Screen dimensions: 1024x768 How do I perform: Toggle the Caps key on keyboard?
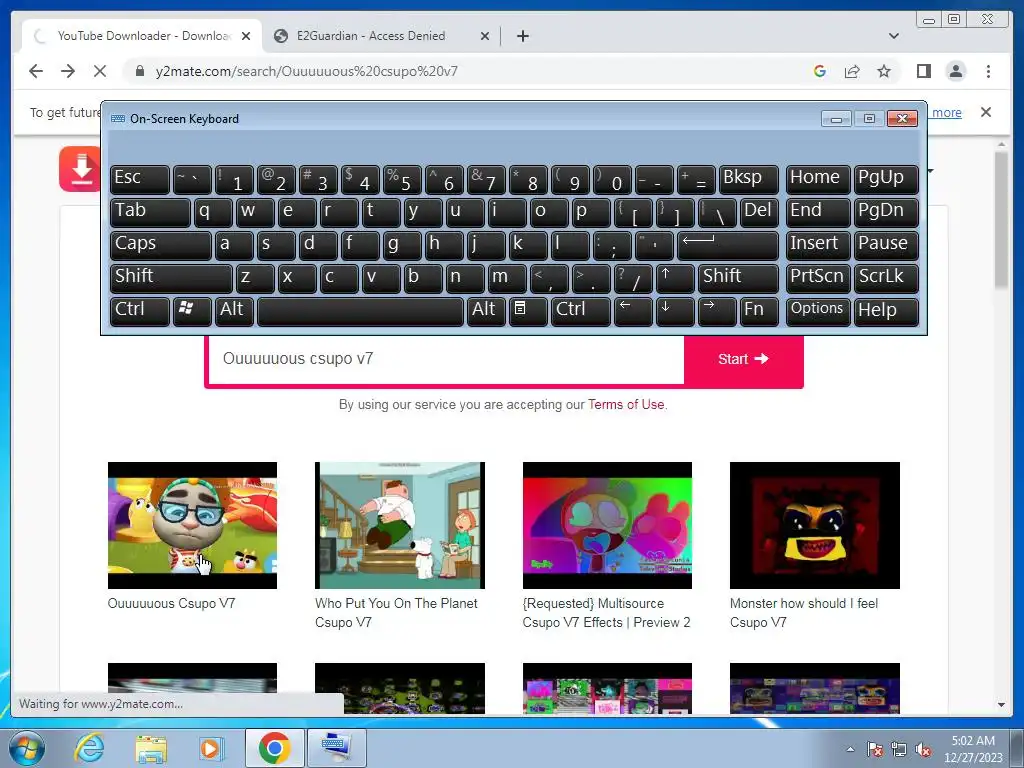tap(160, 245)
